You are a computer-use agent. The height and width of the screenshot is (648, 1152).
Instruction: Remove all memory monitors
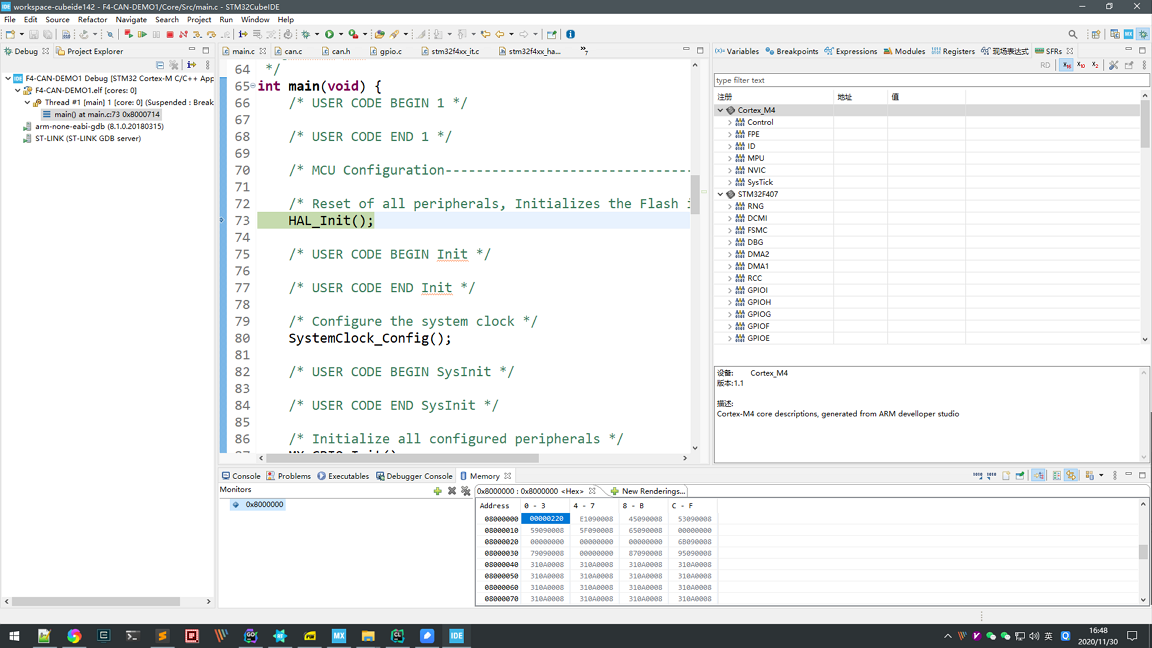(466, 491)
